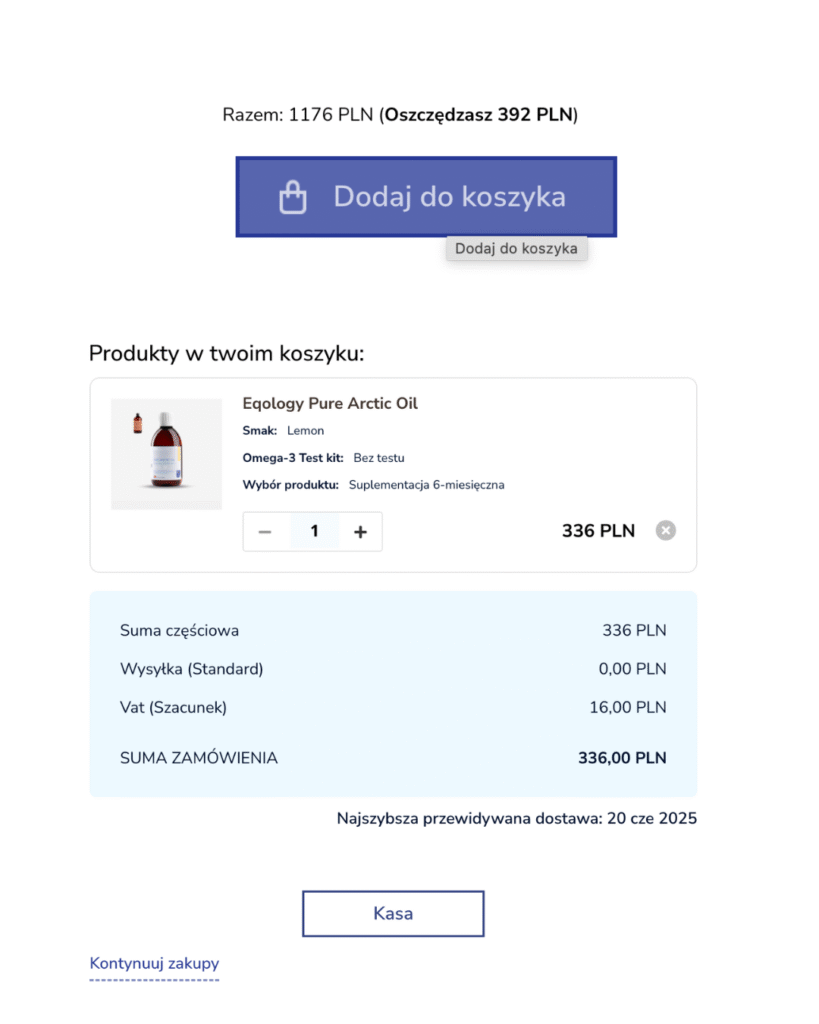The image size is (819, 1024).
Task: Click the Dodaj do koszyka button label
Action: [x=449, y=197]
